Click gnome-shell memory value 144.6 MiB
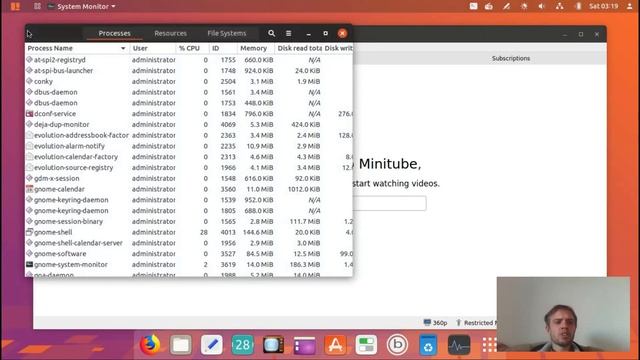This screenshot has height=360, width=640. pos(258,232)
